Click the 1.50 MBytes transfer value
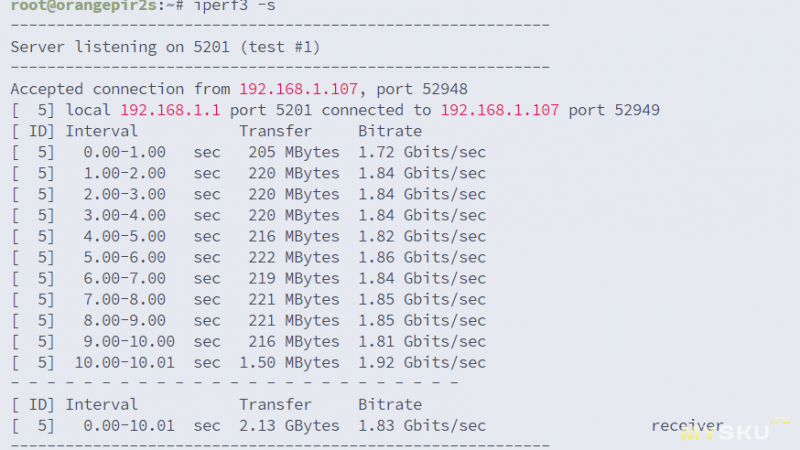 (289, 362)
